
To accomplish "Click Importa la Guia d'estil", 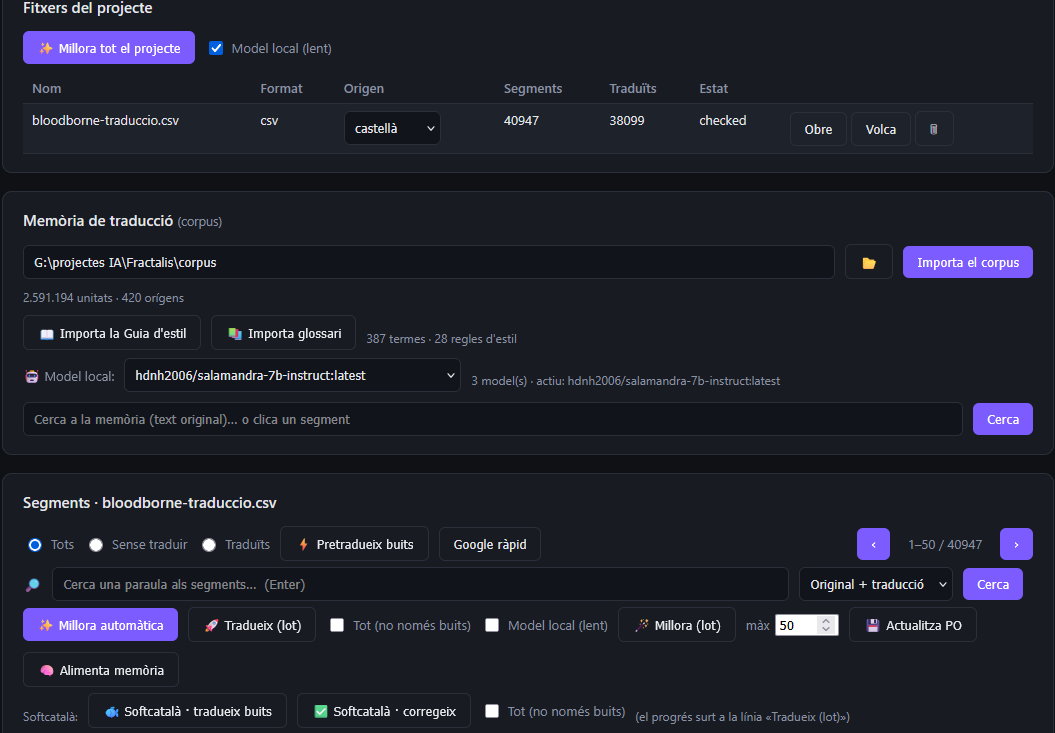I will pos(112,333).
